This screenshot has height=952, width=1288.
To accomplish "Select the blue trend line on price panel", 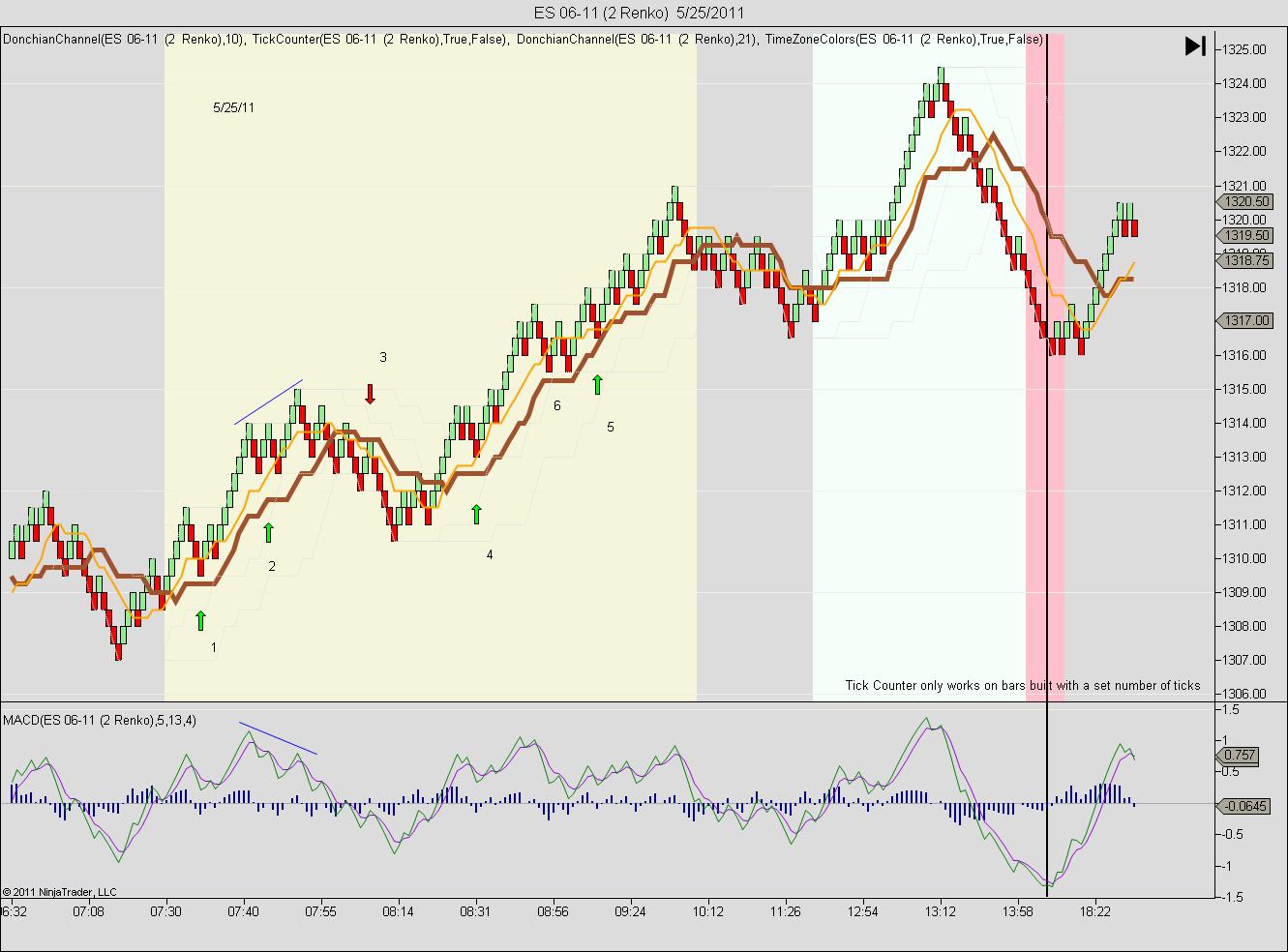I will click(268, 402).
